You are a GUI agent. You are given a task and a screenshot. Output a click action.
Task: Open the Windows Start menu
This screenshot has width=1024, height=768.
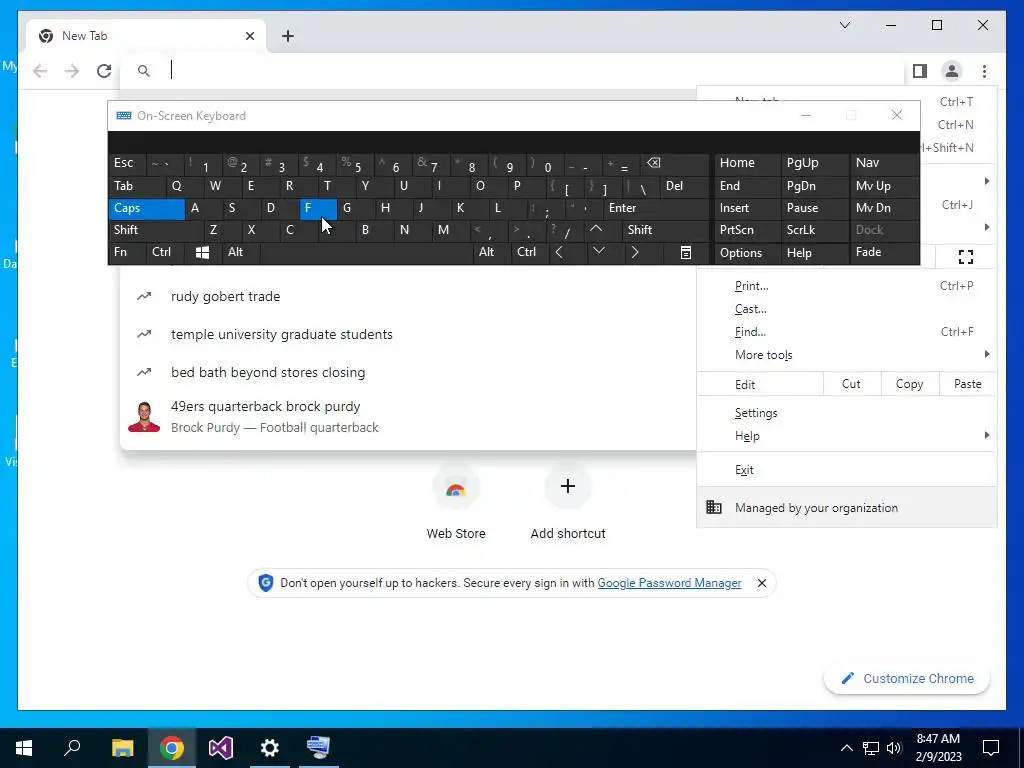tap(24, 748)
